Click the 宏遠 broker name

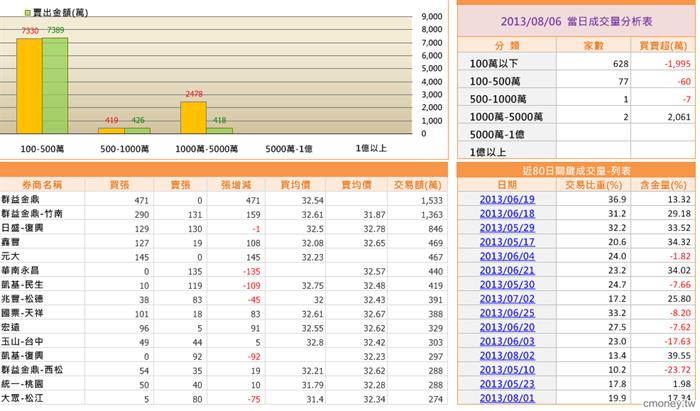point(10,327)
